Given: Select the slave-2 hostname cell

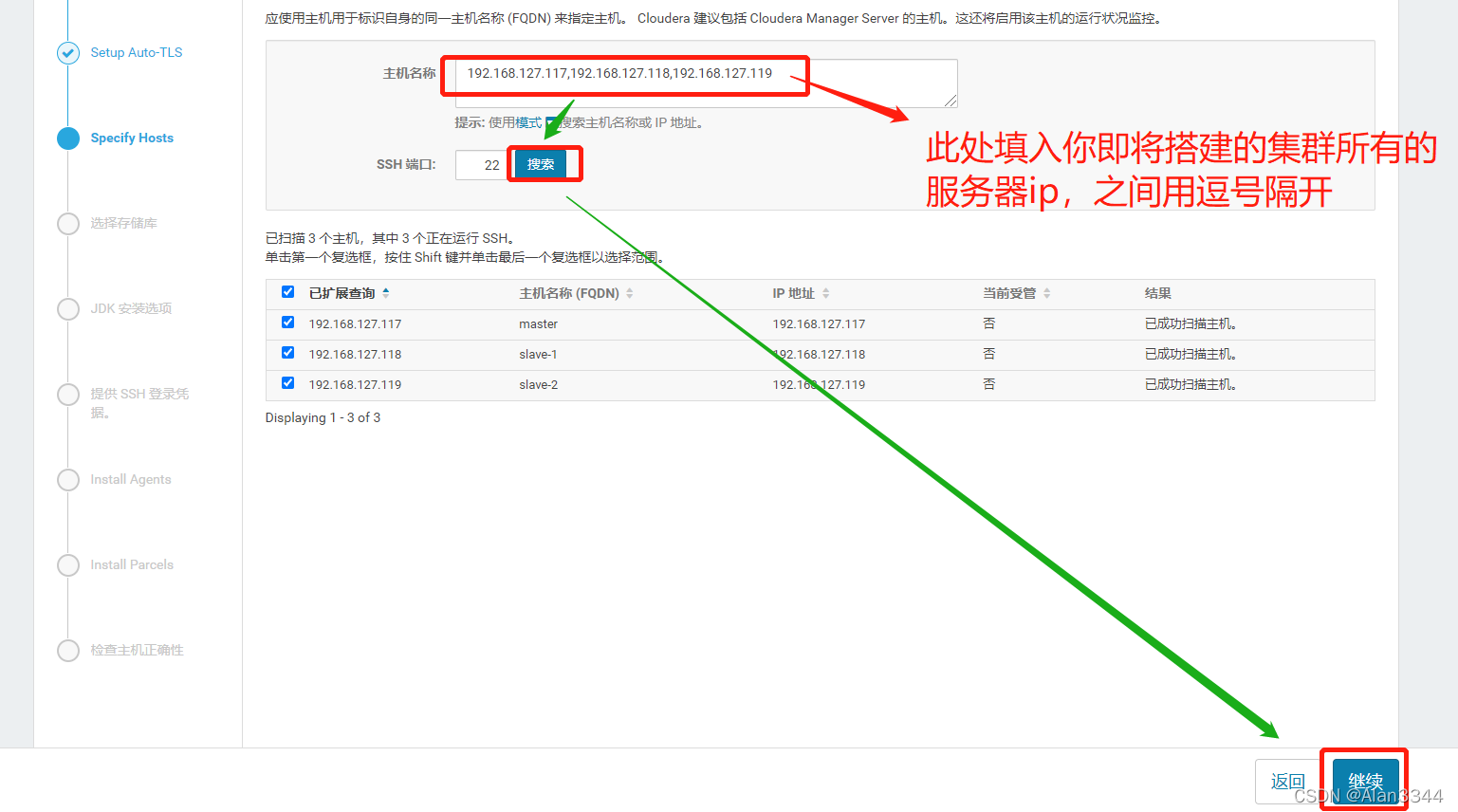Looking at the screenshot, I should pos(538,384).
